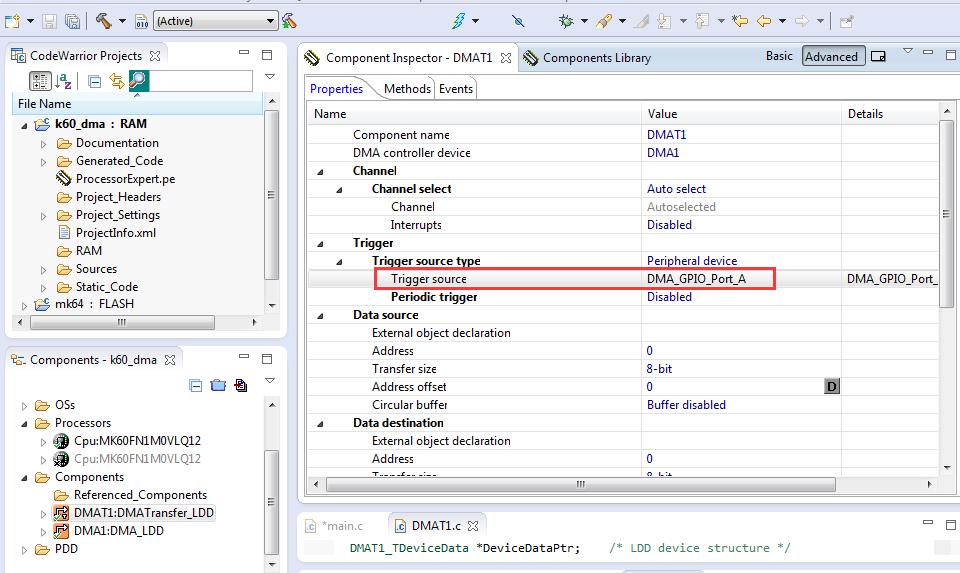This screenshot has width=960, height=573.
Task: Click the hammer with star build-target icon
Action: pyautogui.click(x=290, y=21)
